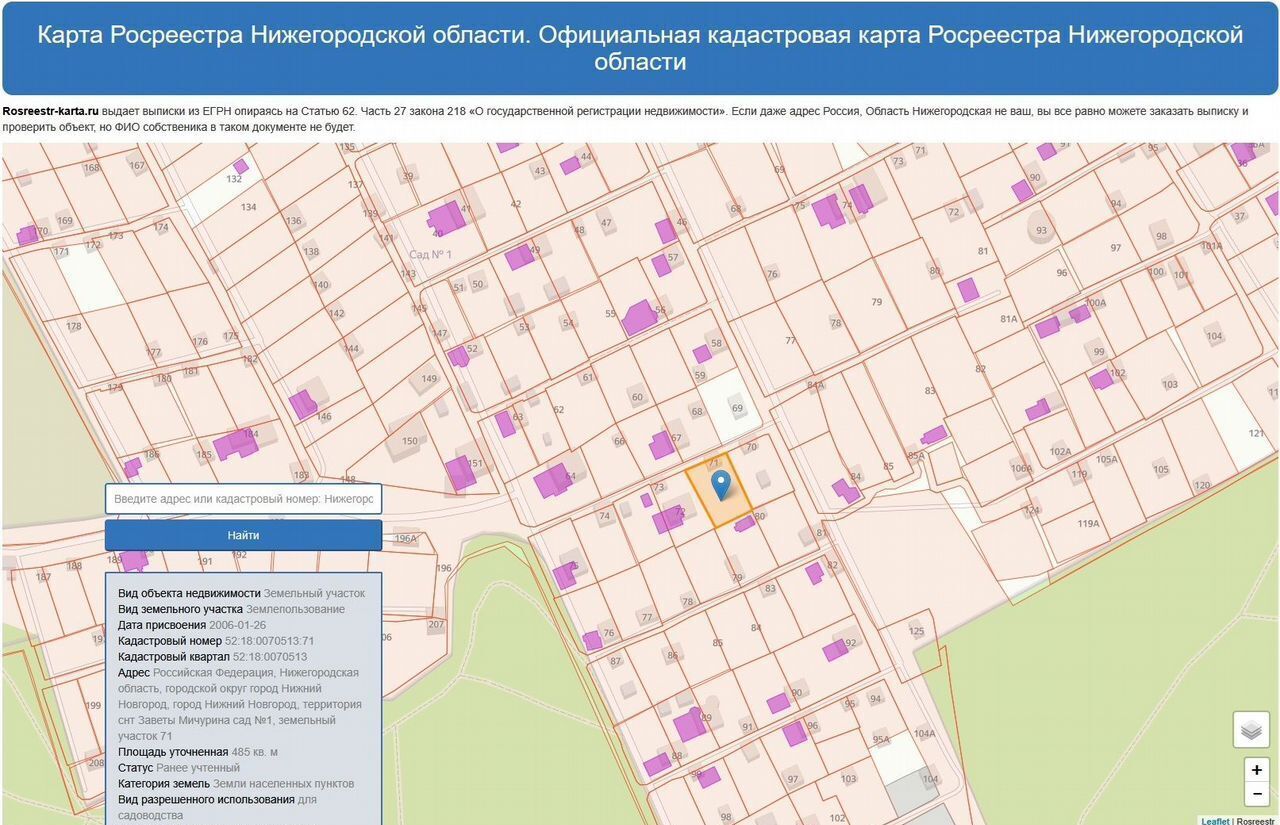Viewport: 1280px width, 825px height.
Task: Select parcel 60 on the map
Action: tap(637, 398)
